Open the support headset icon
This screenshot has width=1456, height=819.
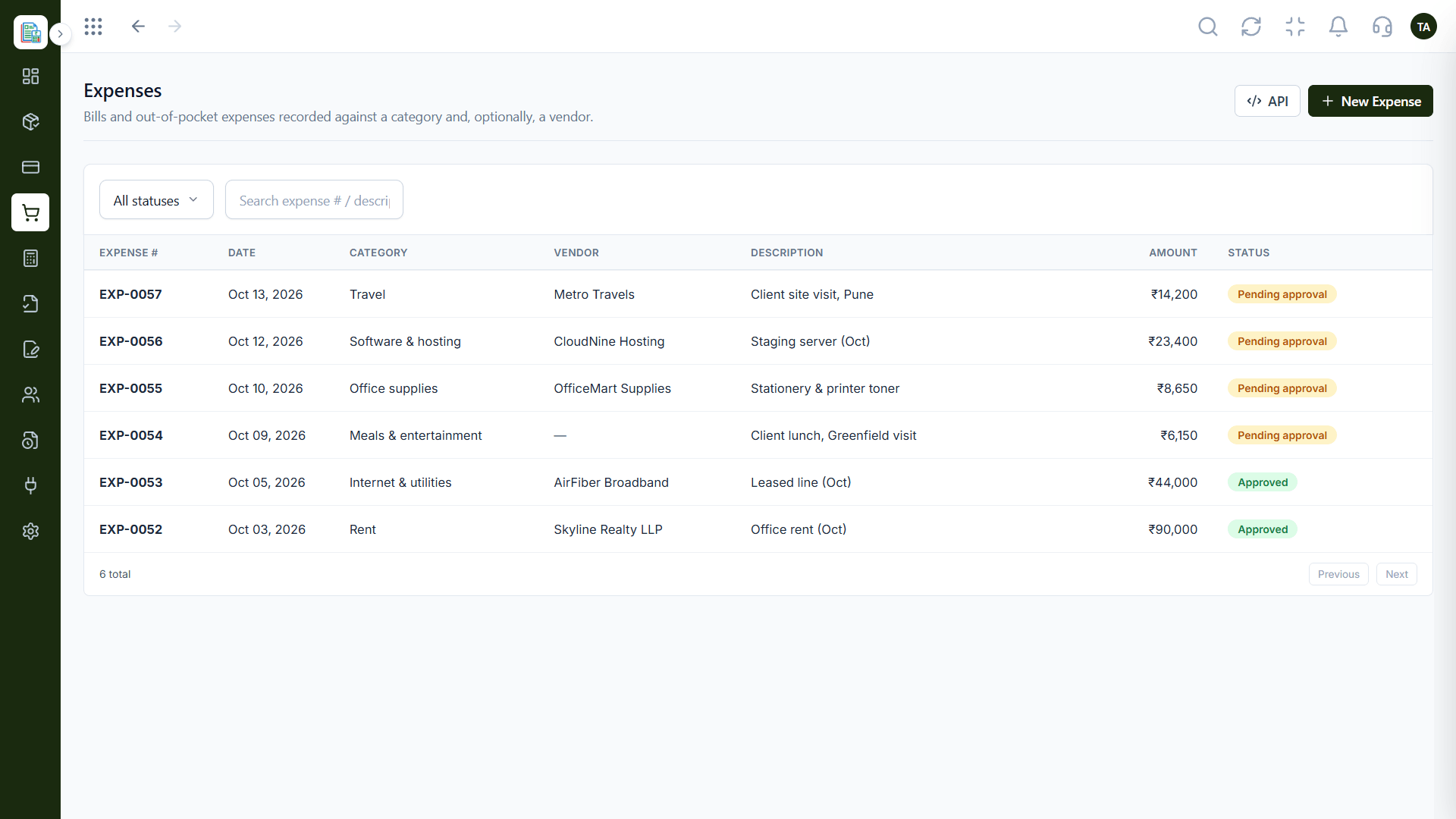click(1382, 27)
